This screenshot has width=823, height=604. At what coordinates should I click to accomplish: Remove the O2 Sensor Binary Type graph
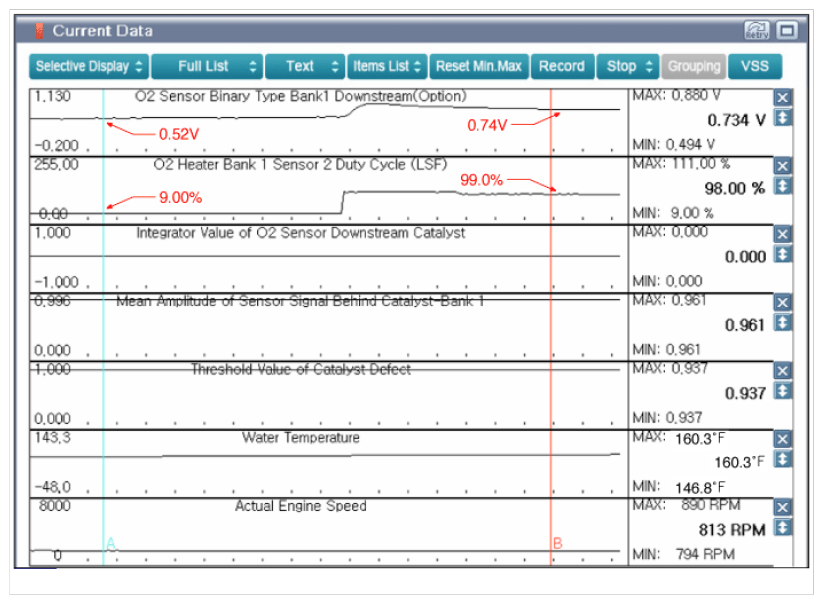[x=783, y=98]
